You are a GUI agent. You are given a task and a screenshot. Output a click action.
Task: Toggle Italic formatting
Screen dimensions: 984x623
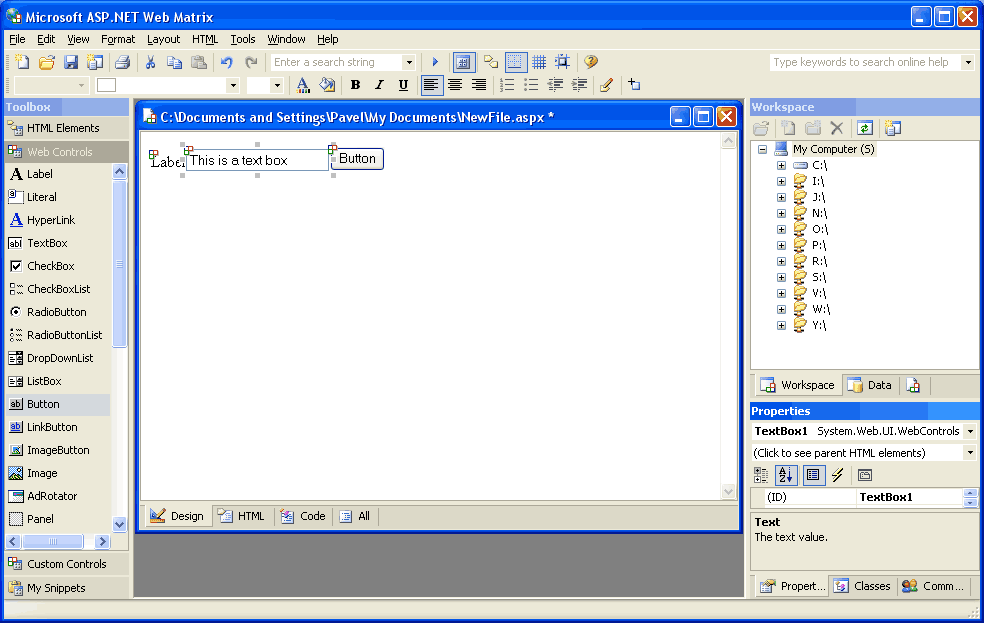click(x=379, y=85)
